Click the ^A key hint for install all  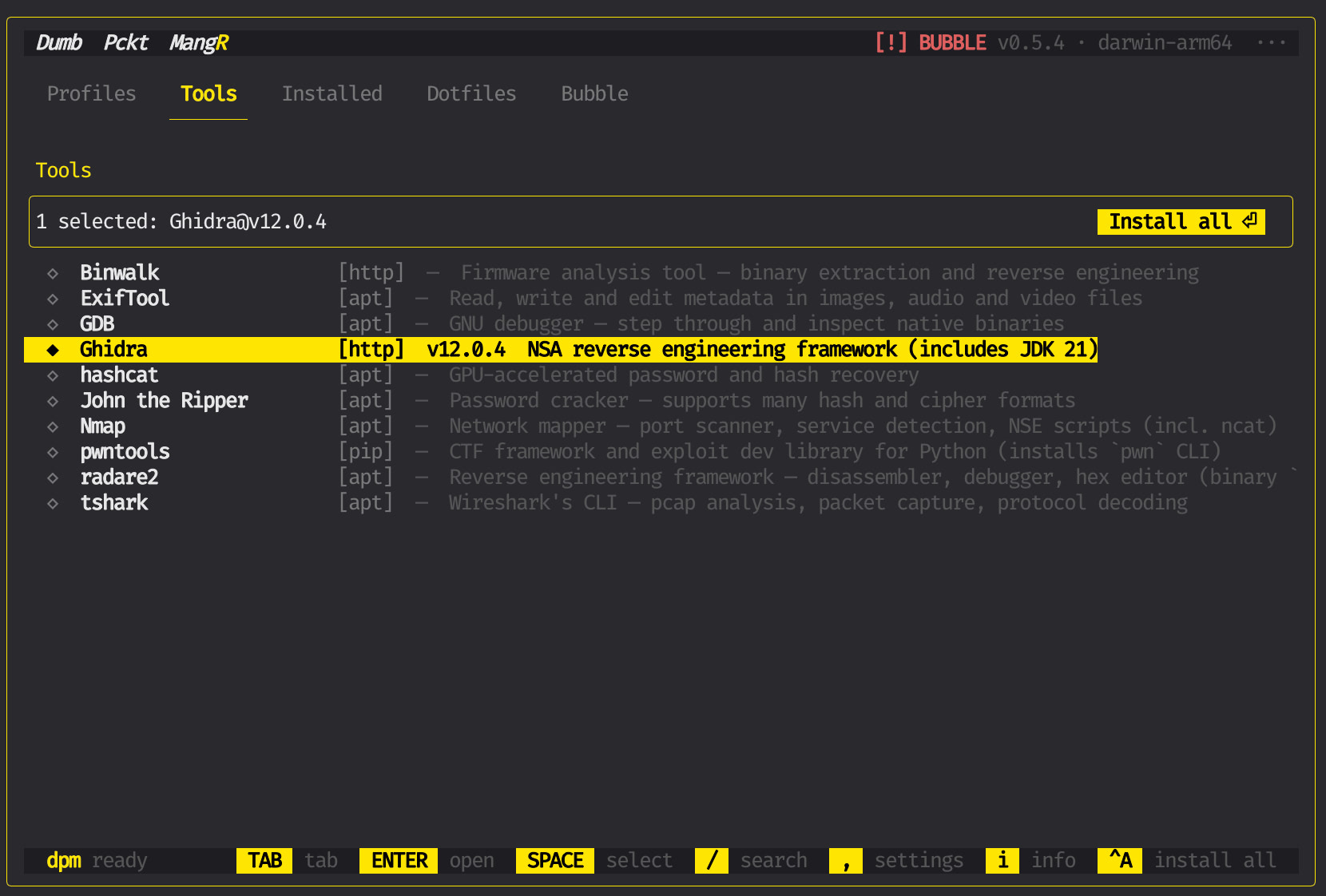pyautogui.click(x=1120, y=860)
